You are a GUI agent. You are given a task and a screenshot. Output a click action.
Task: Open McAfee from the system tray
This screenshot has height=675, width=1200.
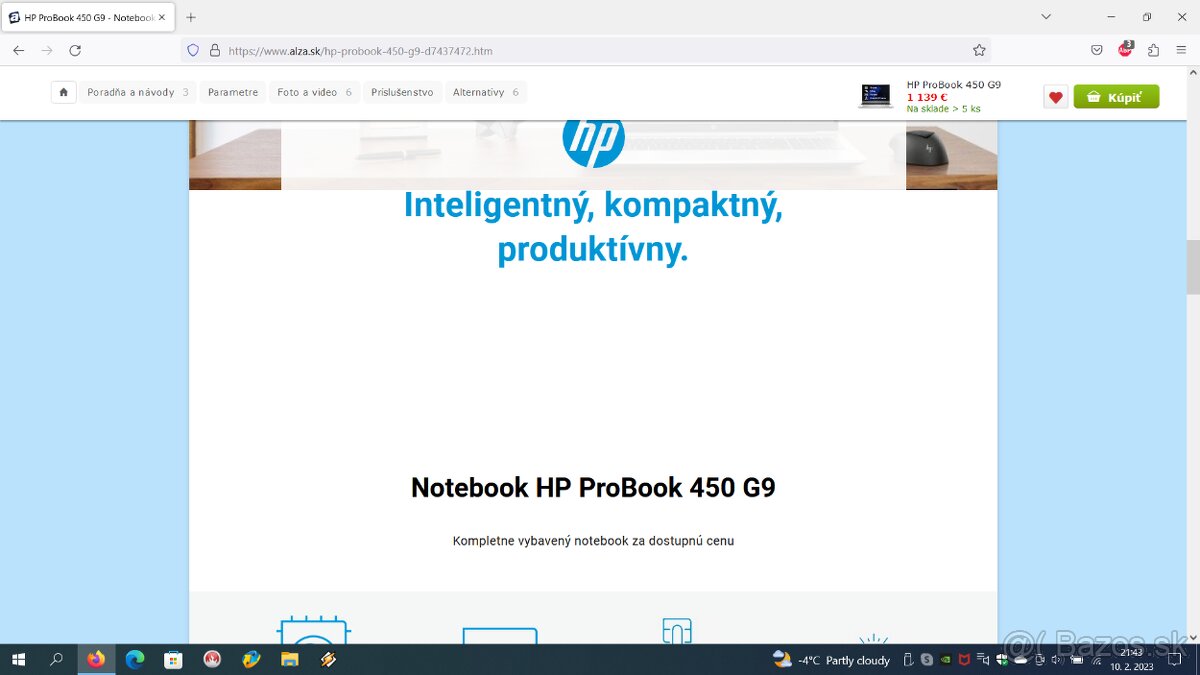tap(963, 660)
